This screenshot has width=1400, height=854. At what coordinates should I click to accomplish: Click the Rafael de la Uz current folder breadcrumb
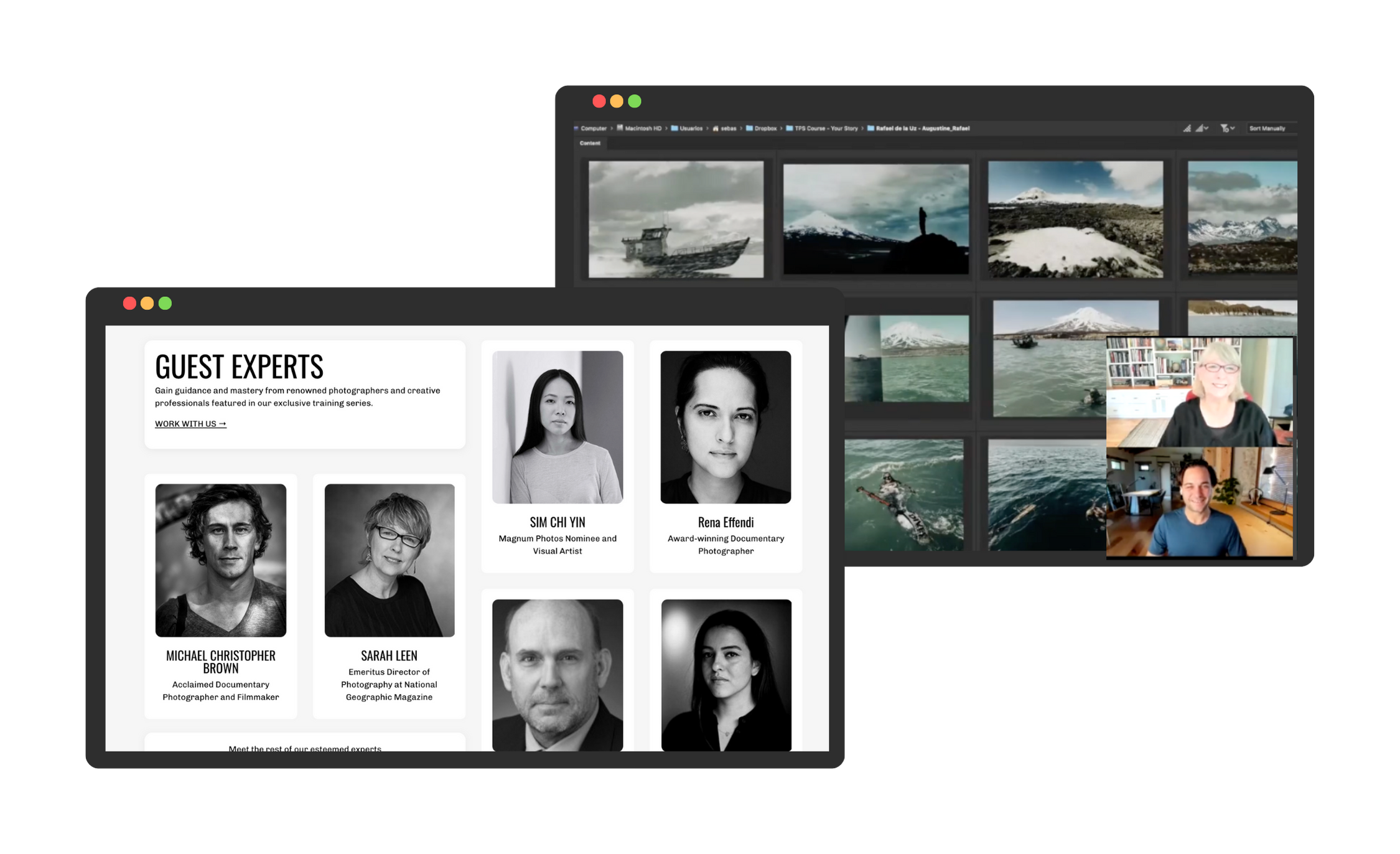(922, 128)
